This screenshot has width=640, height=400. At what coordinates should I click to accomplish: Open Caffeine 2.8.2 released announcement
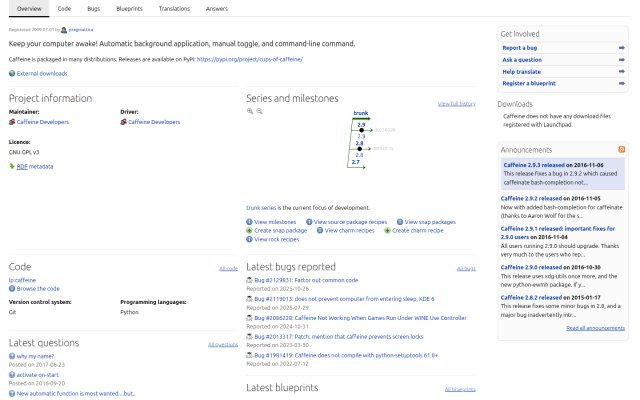point(531,298)
